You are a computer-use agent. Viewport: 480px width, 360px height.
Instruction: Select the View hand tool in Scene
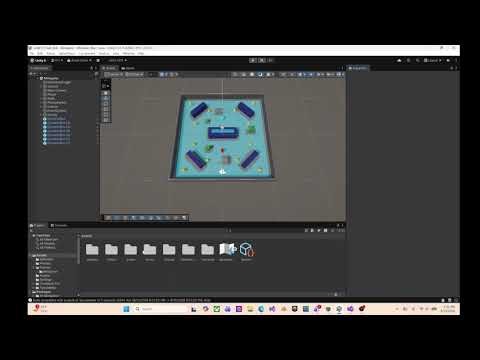point(106,93)
